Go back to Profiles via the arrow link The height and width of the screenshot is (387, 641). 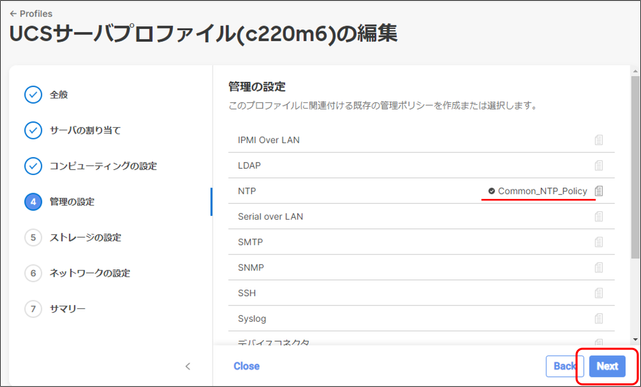[31, 13]
